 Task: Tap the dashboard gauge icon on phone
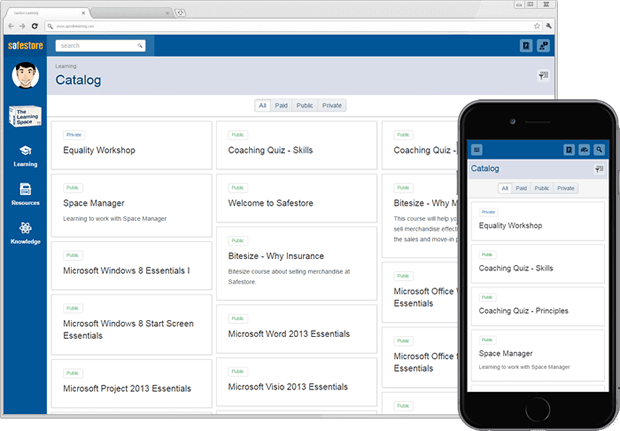[584, 149]
